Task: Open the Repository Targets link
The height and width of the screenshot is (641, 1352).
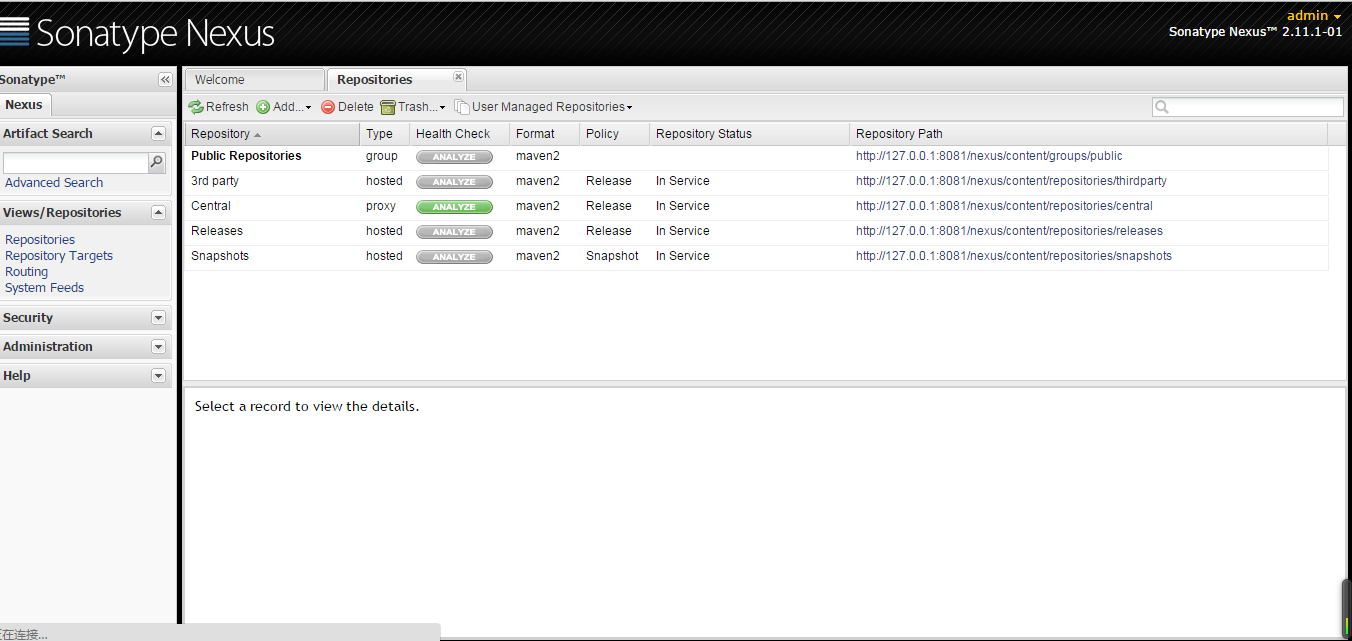Action: pos(59,256)
